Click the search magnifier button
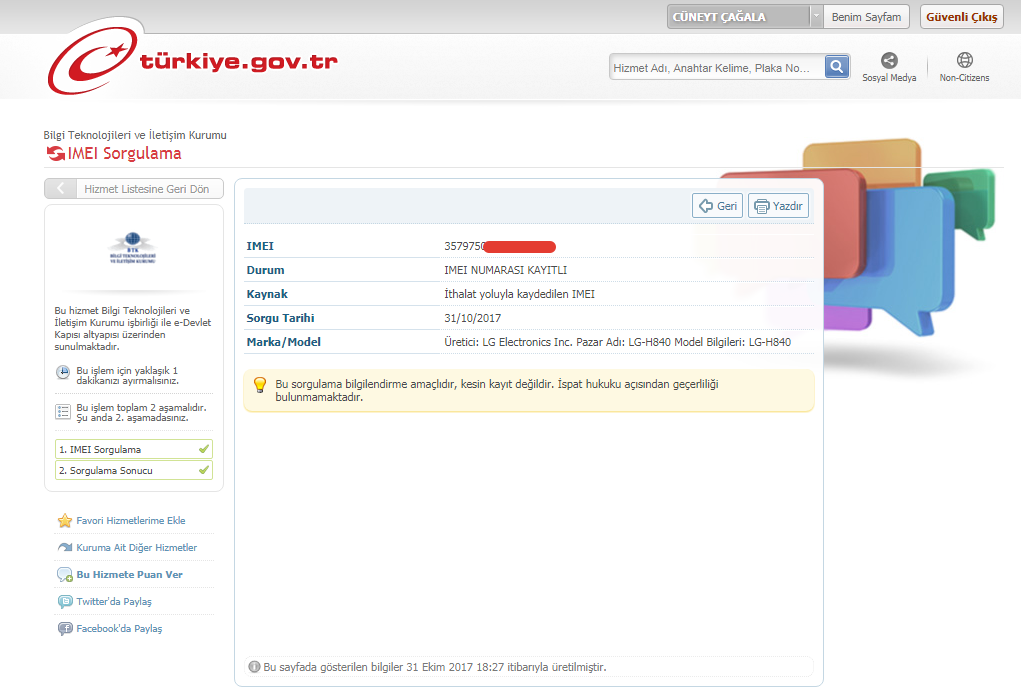 (837, 66)
